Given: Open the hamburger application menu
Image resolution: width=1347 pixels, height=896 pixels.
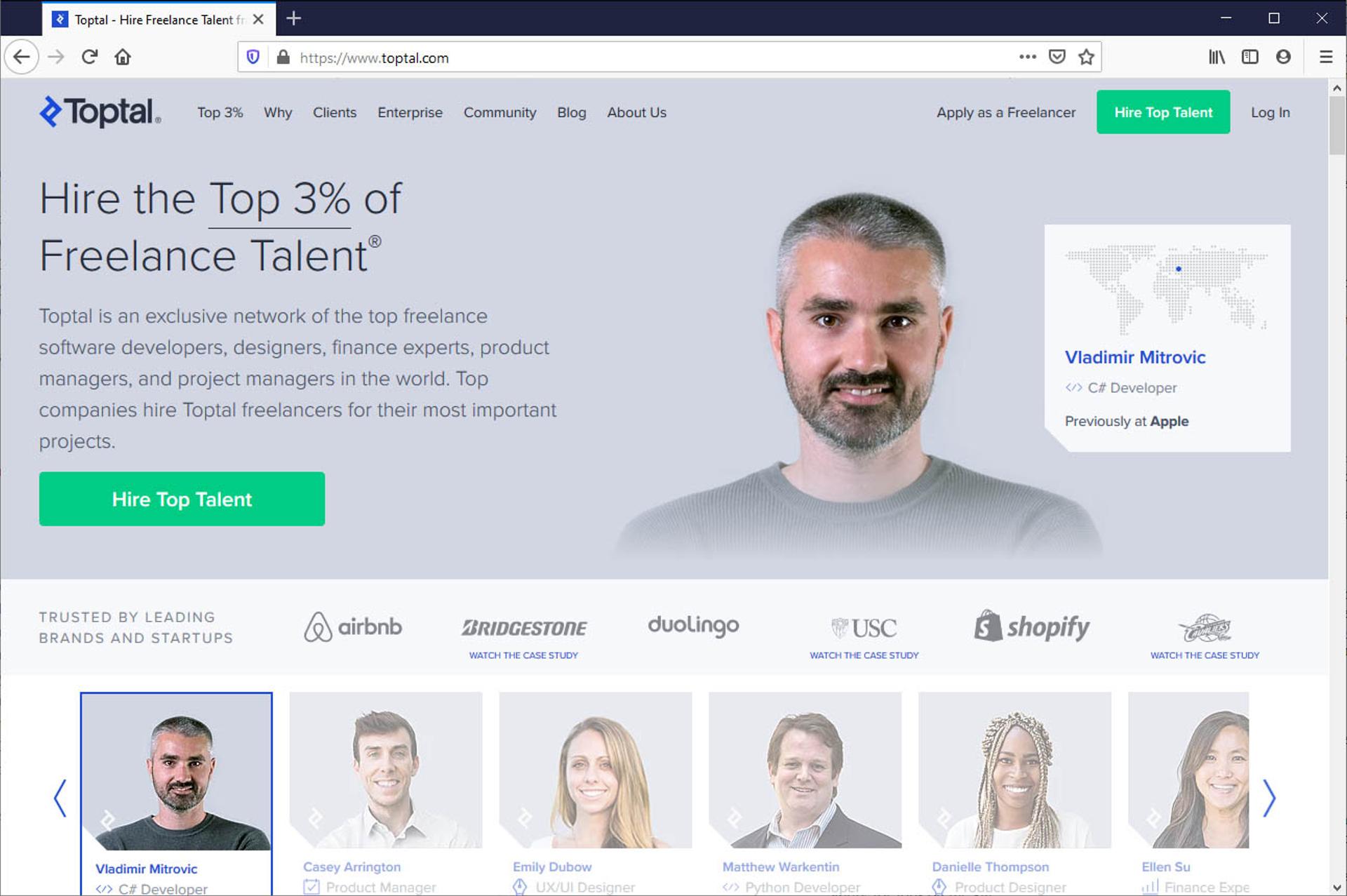Looking at the screenshot, I should [x=1325, y=57].
